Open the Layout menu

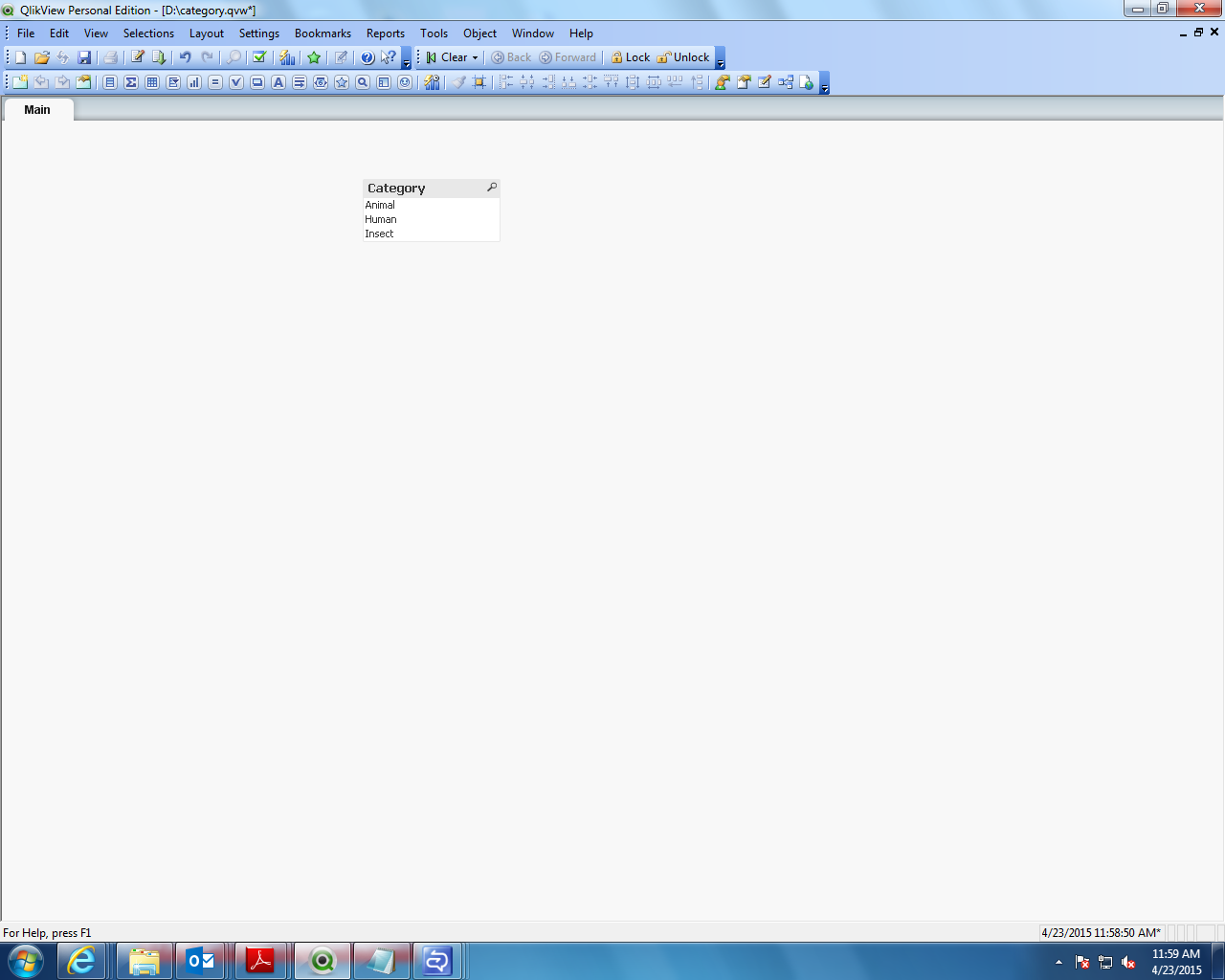pos(207,33)
